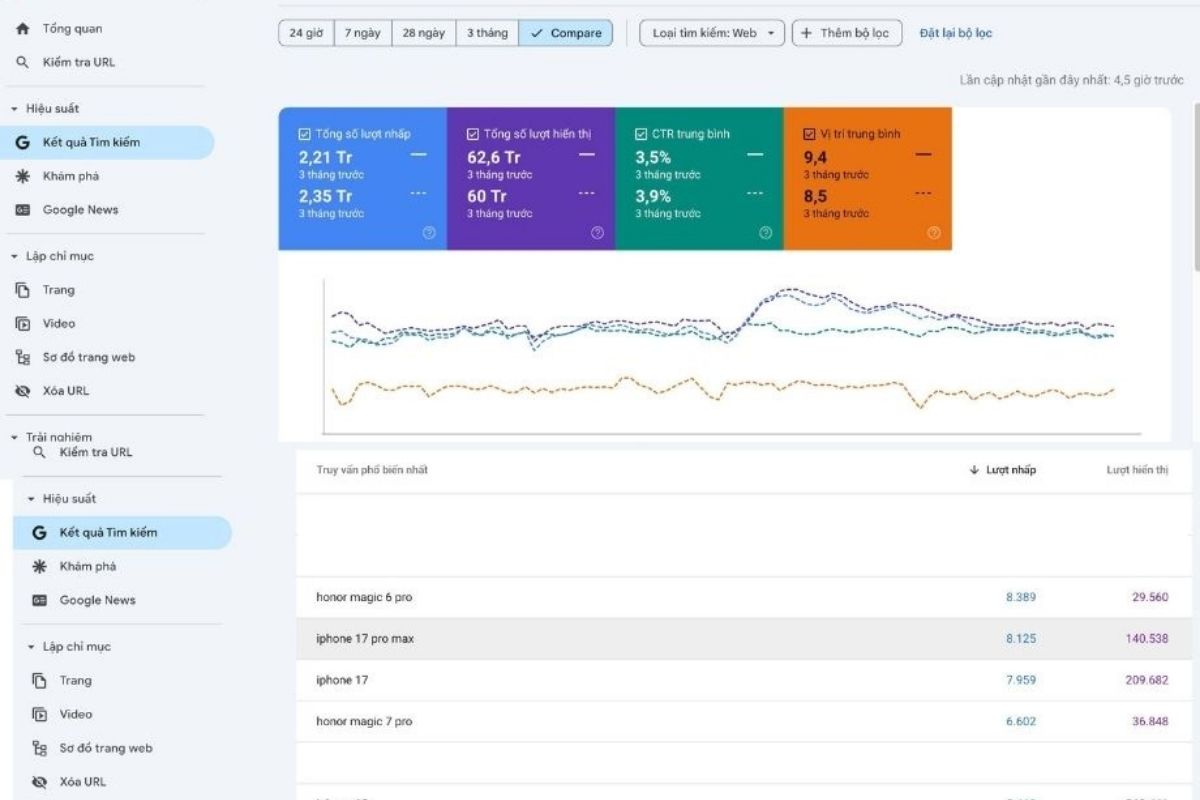Select the Video icon under upper Lập chỉ mục
Screen dimensions: 1200x800
[x=23, y=323]
